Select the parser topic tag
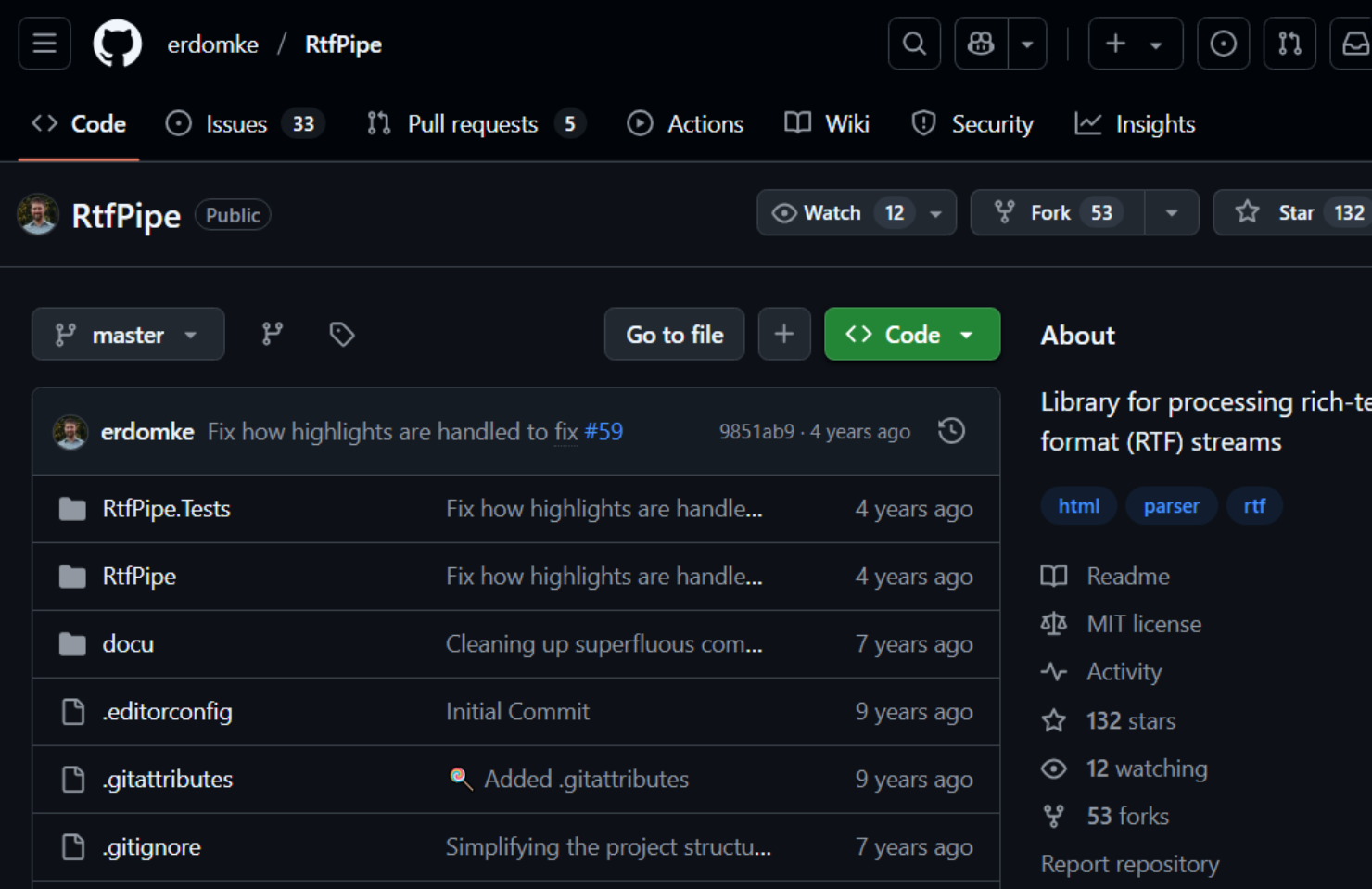The width and height of the screenshot is (1372, 889). 1171,505
